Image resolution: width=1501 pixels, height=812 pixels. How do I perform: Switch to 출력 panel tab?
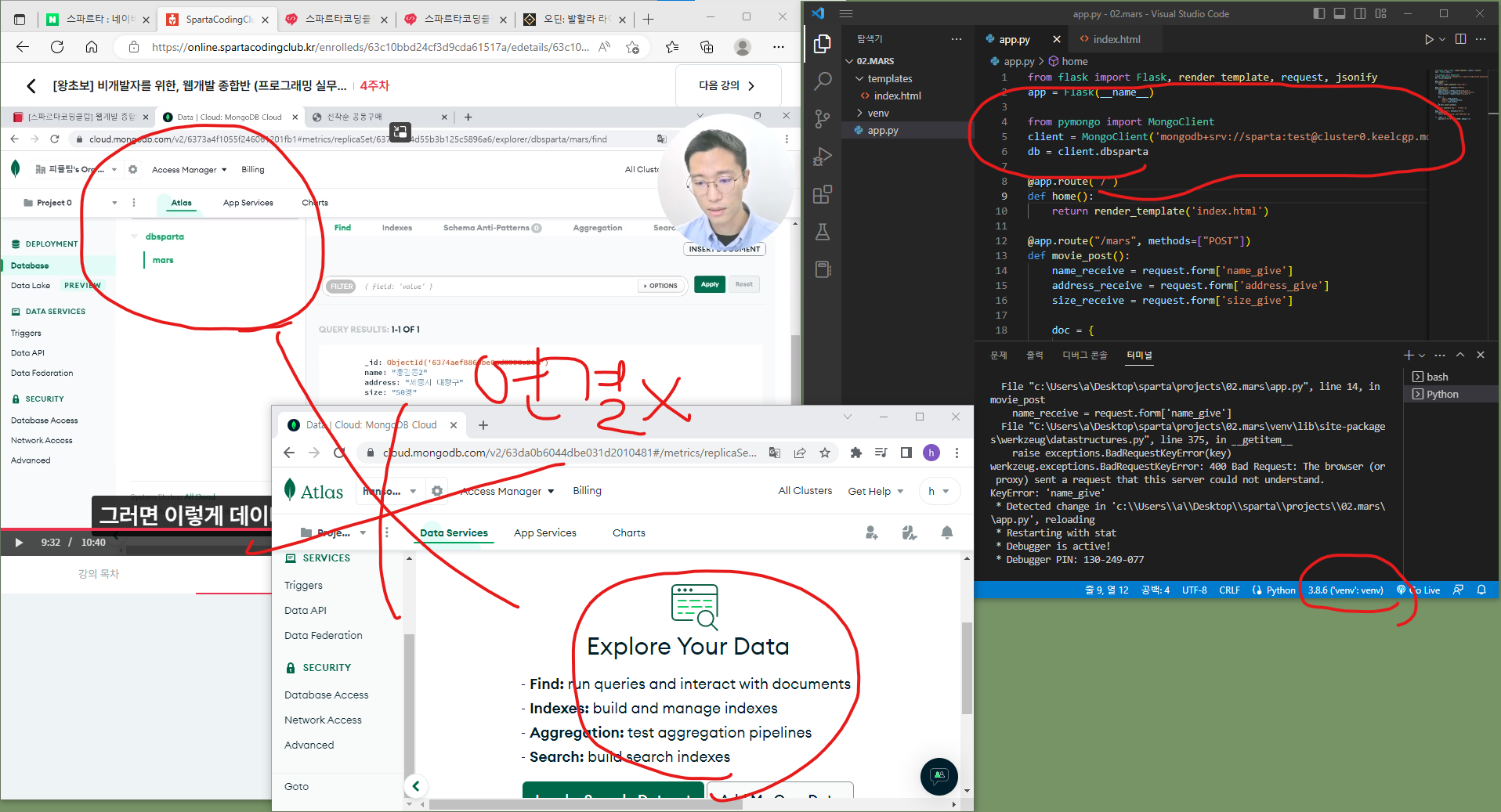pyautogui.click(x=1035, y=355)
